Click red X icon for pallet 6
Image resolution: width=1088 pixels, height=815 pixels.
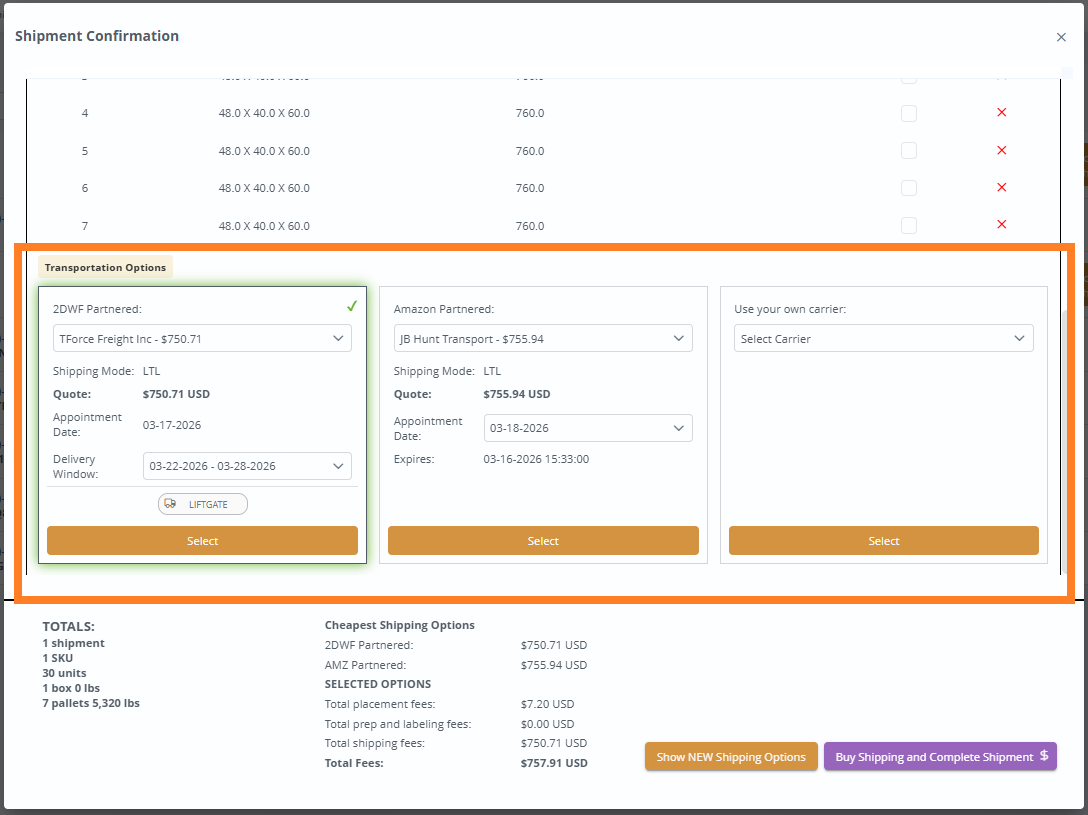pyautogui.click(x=1001, y=188)
